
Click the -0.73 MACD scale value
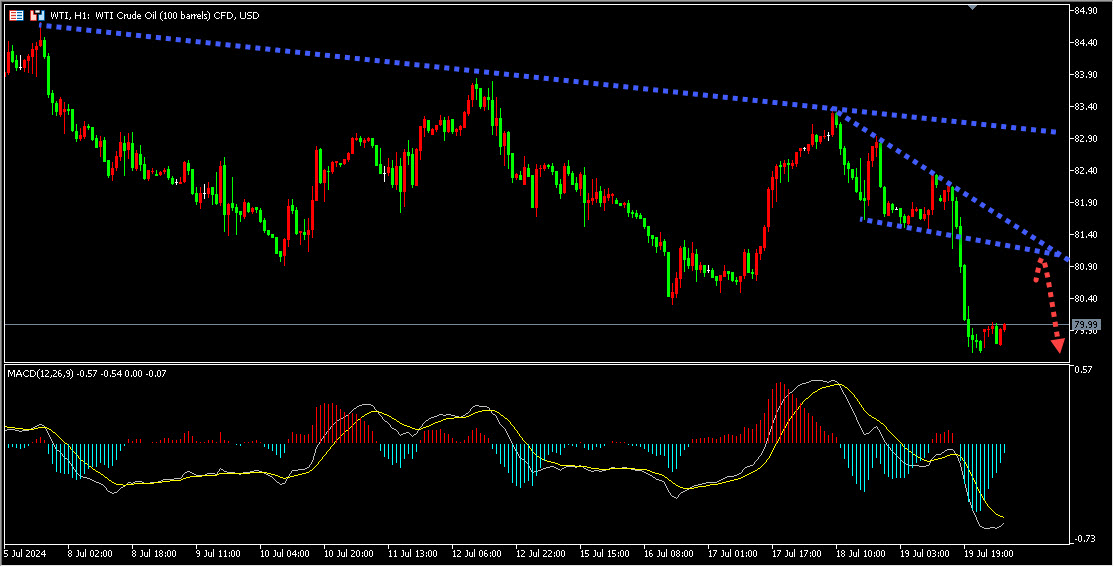pyautogui.click(x=1085, y=539)
